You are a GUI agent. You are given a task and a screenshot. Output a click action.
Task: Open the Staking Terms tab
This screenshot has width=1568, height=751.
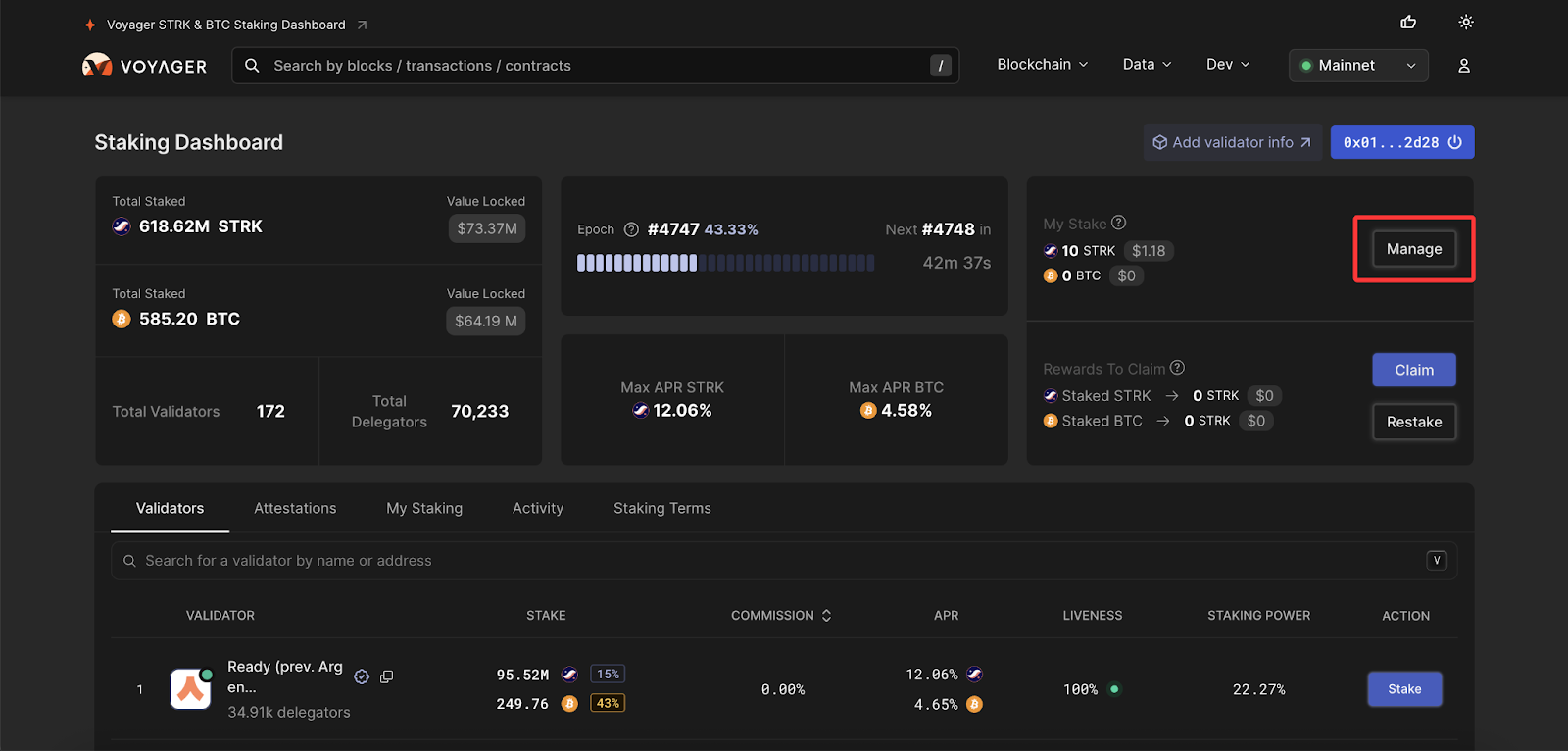point(662,508)
